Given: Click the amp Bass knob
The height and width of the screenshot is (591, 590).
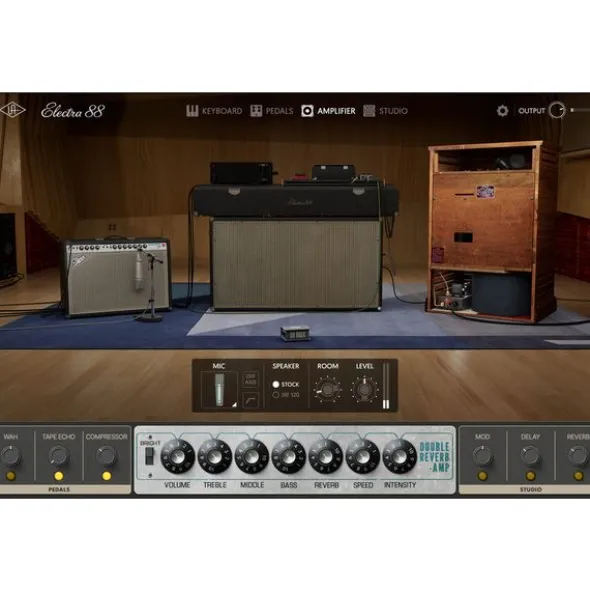Looking at the screenshot, I should pos(288,456).
